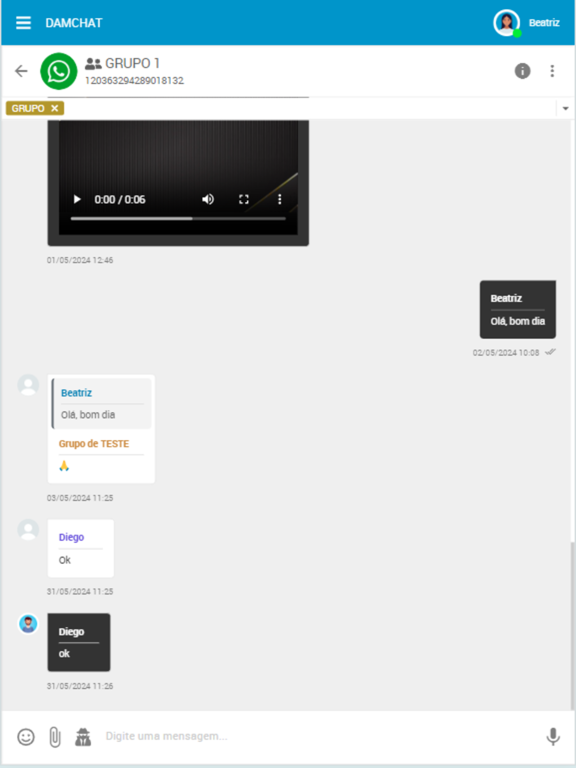Record audio with the microphone icon
The height and width of the screenshot is (768, 576).
(x=553, y=737)
